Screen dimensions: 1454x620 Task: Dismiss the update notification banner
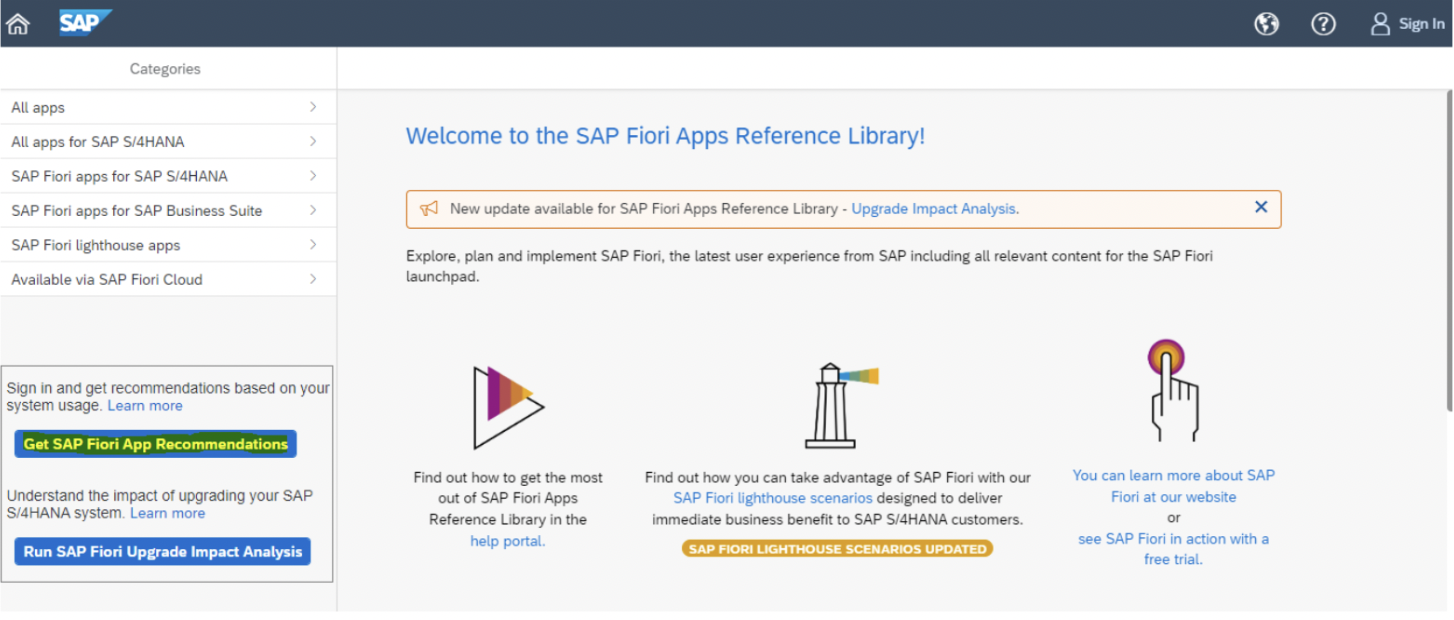(x=1261, y=207)
